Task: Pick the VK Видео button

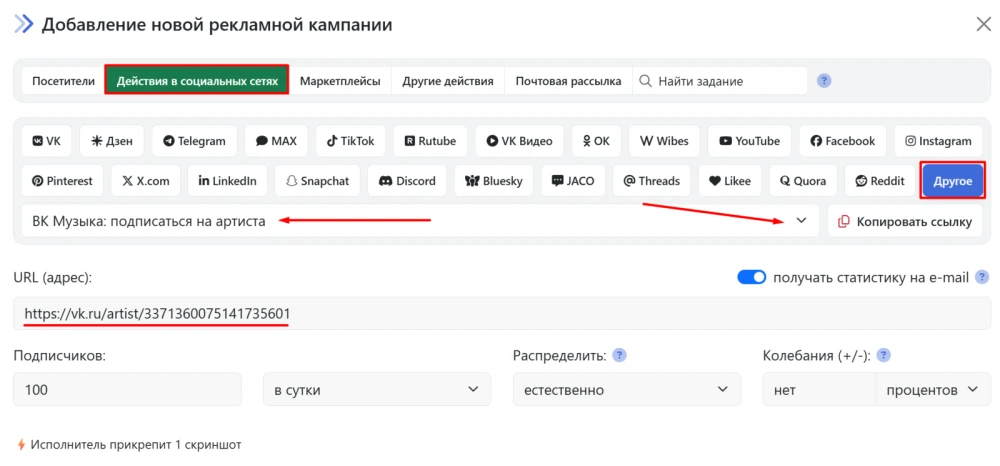Action: pos(519,141)
